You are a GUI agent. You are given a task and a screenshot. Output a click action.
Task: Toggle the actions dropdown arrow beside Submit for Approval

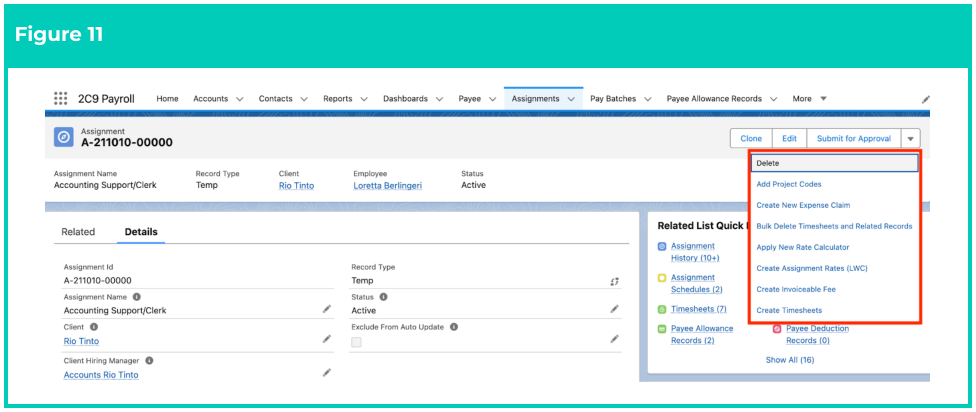pyautogui.click(x=911, y=139)
